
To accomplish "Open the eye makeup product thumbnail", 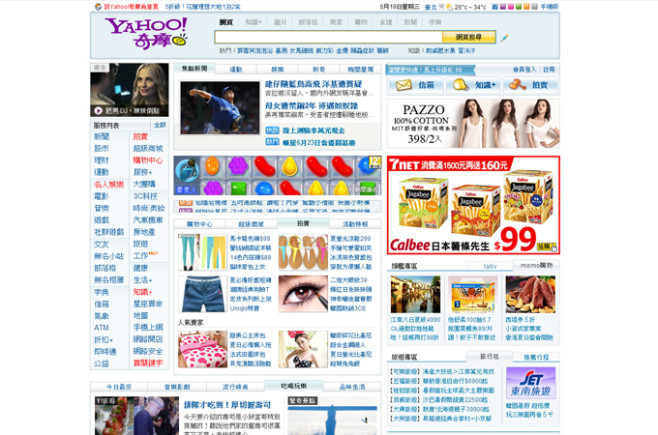I will (x=303, y=294).
